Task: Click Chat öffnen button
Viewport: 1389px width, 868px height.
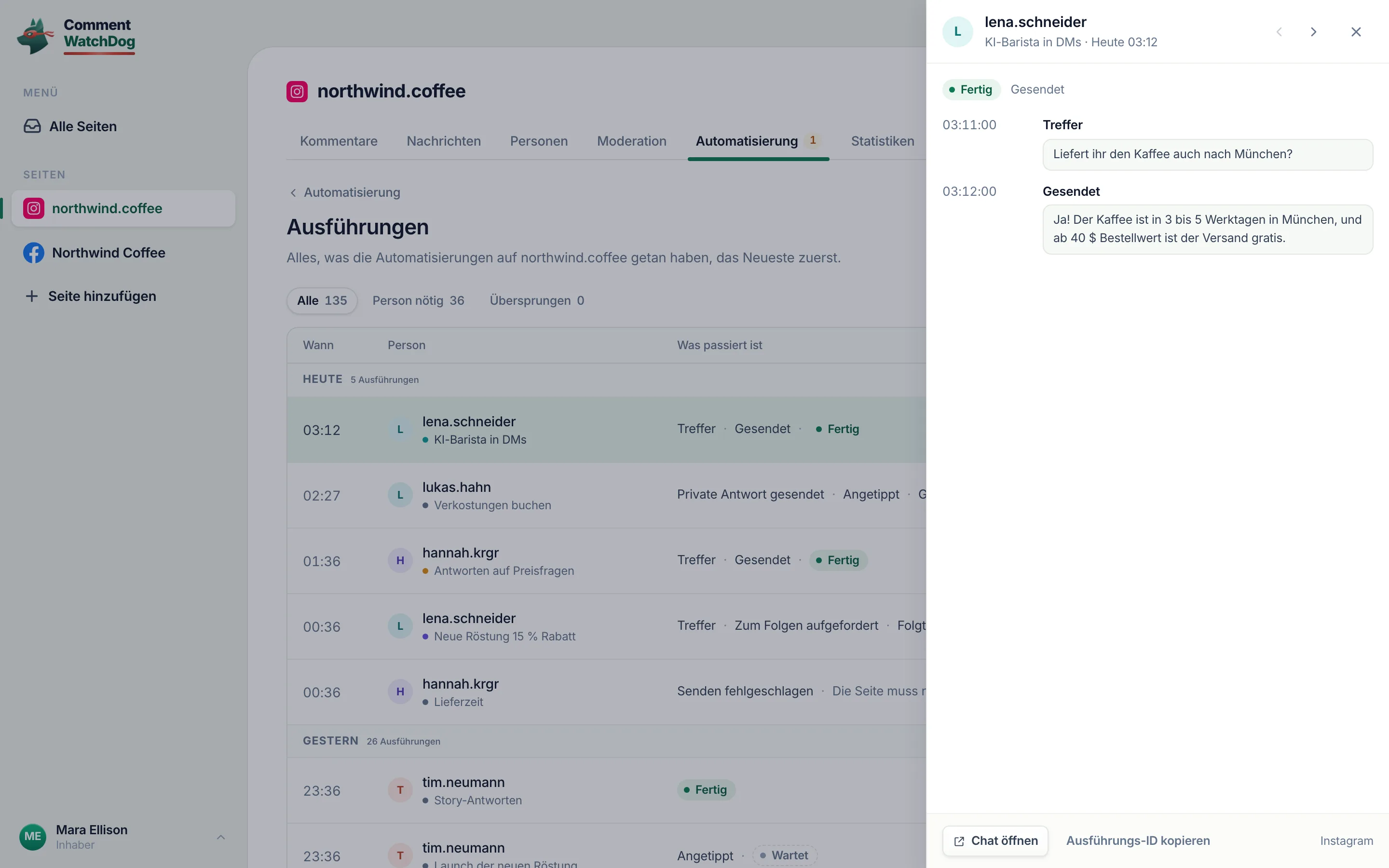Action: coord(995,841)
